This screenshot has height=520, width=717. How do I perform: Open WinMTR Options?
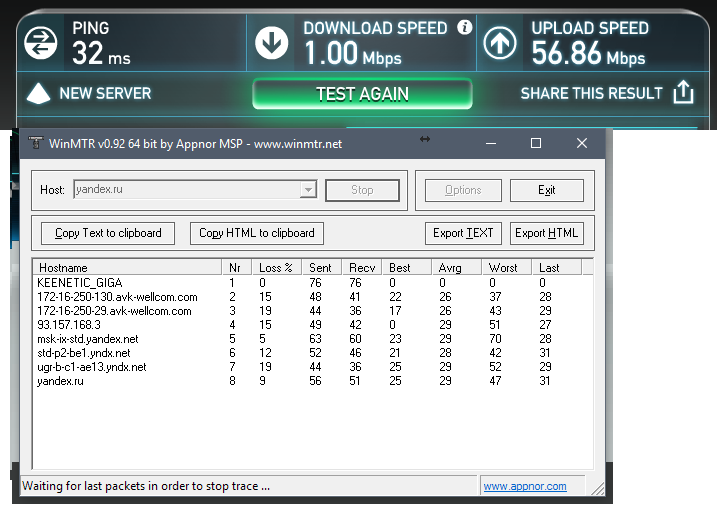463,190
